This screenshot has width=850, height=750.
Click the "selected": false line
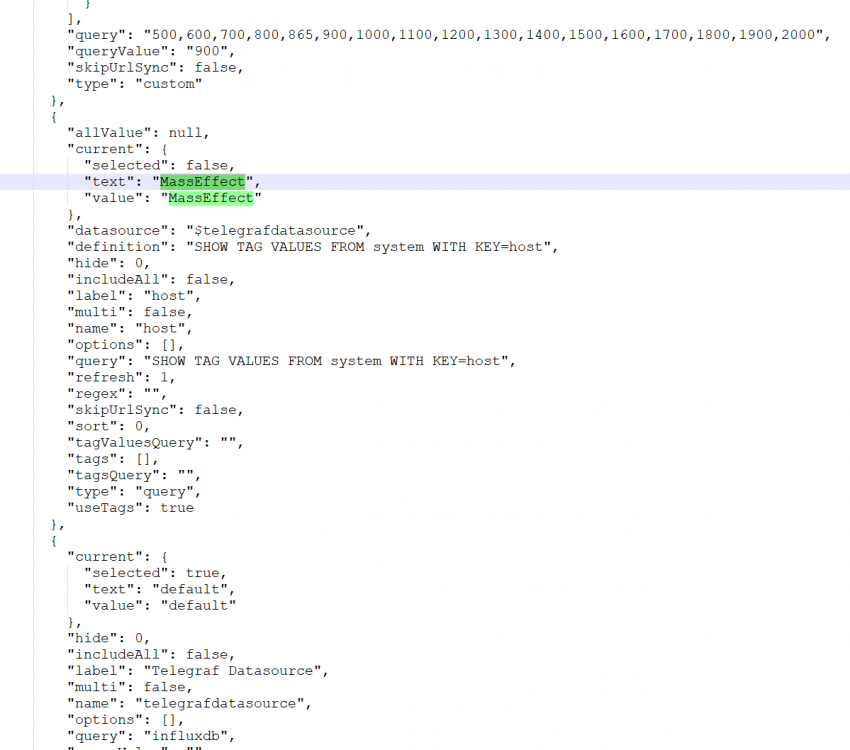click(159, 165)
